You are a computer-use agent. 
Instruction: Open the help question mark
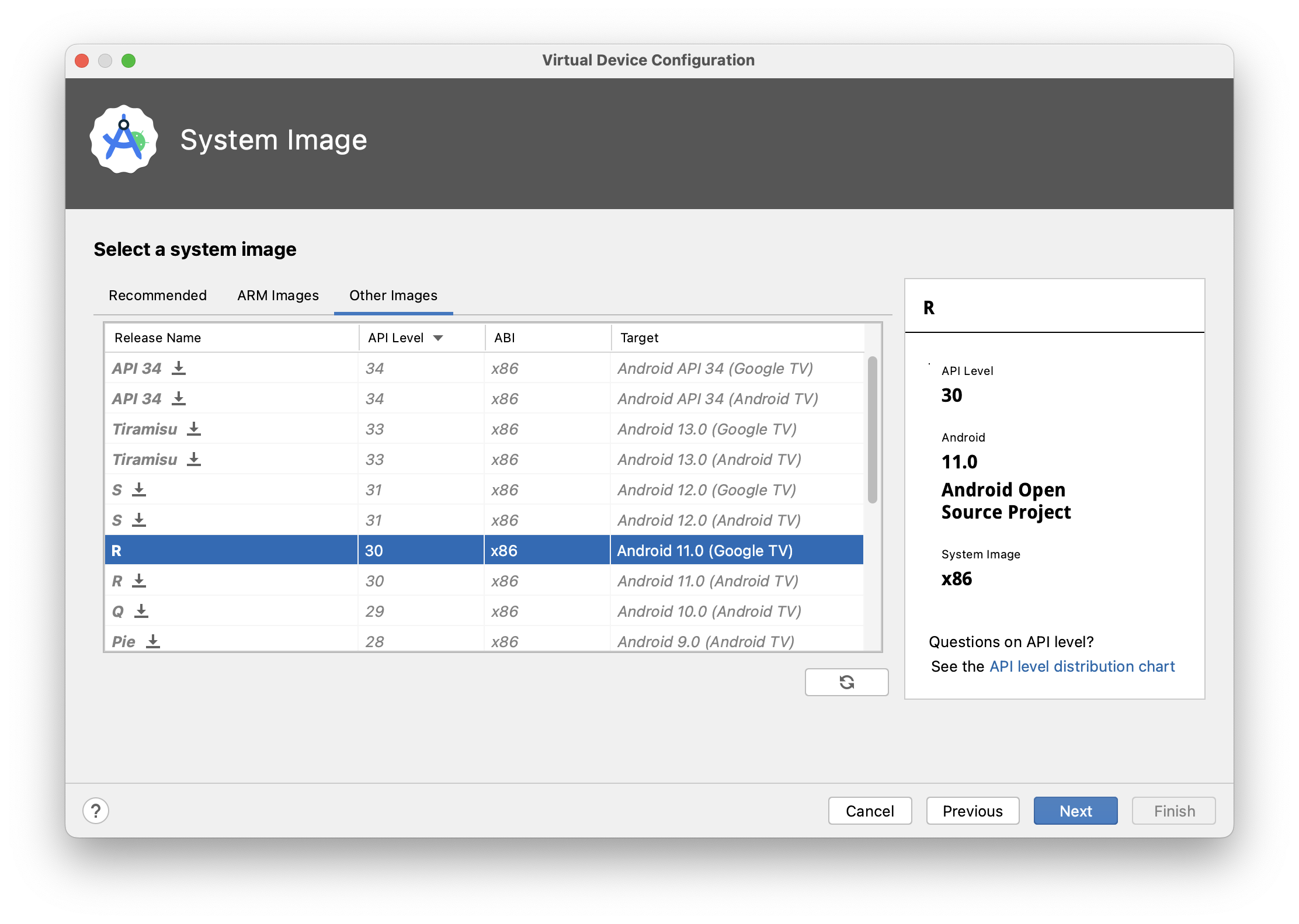click(x=96, y=811)
